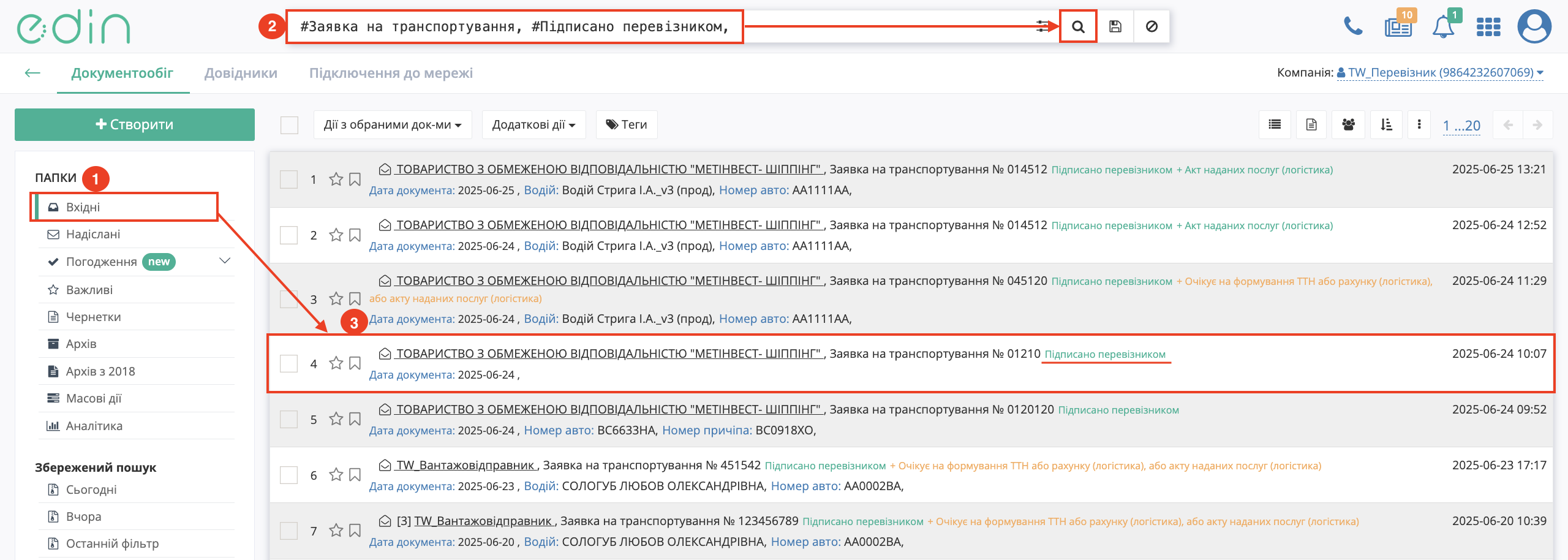
Task: Expand the Погодження folder chevron
Action: [225, 261]
